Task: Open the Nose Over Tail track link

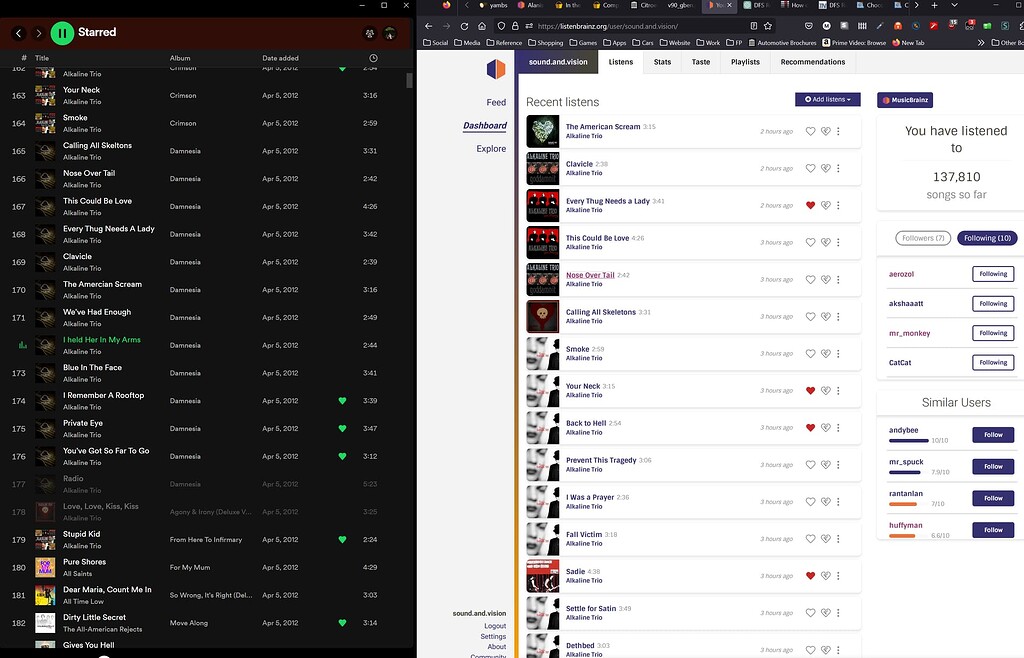Action: pos(590,275)
